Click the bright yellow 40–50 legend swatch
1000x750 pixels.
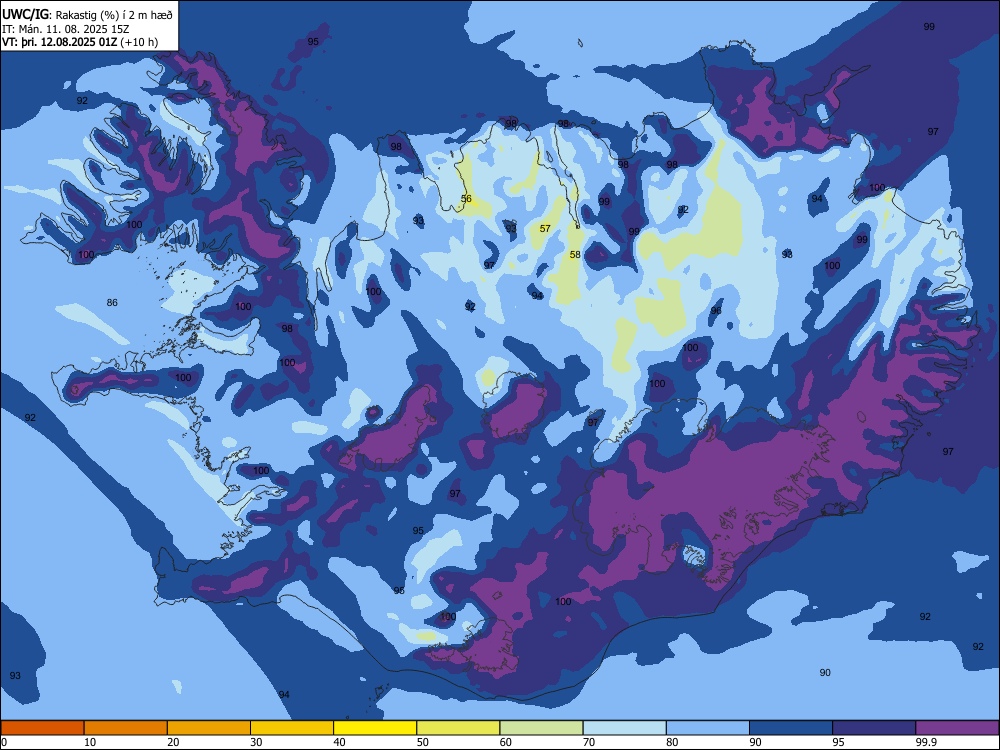(x=375, y=728)
